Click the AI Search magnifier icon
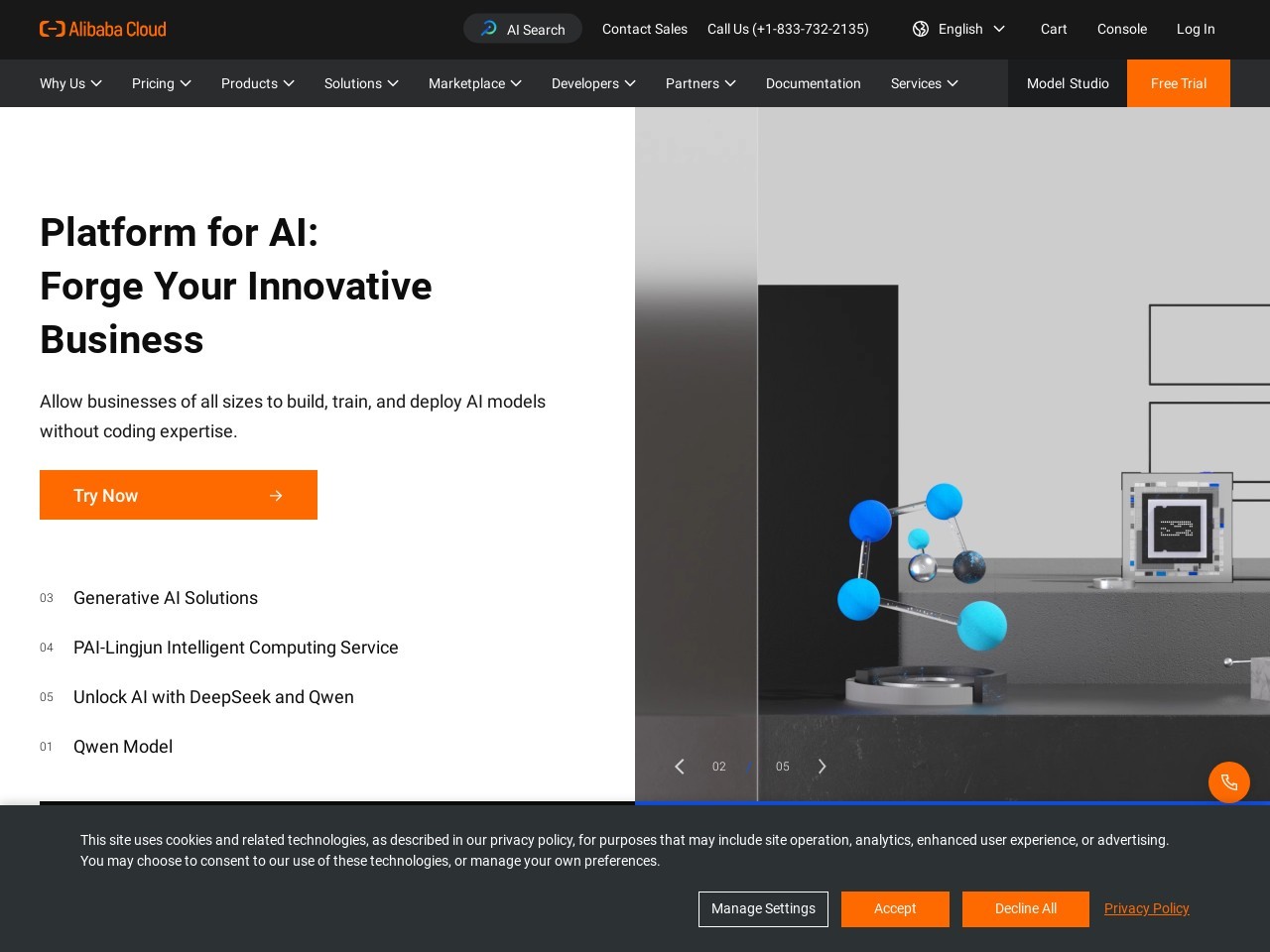The height and width of the screenshot is (952, 1270). click(488, 29)
